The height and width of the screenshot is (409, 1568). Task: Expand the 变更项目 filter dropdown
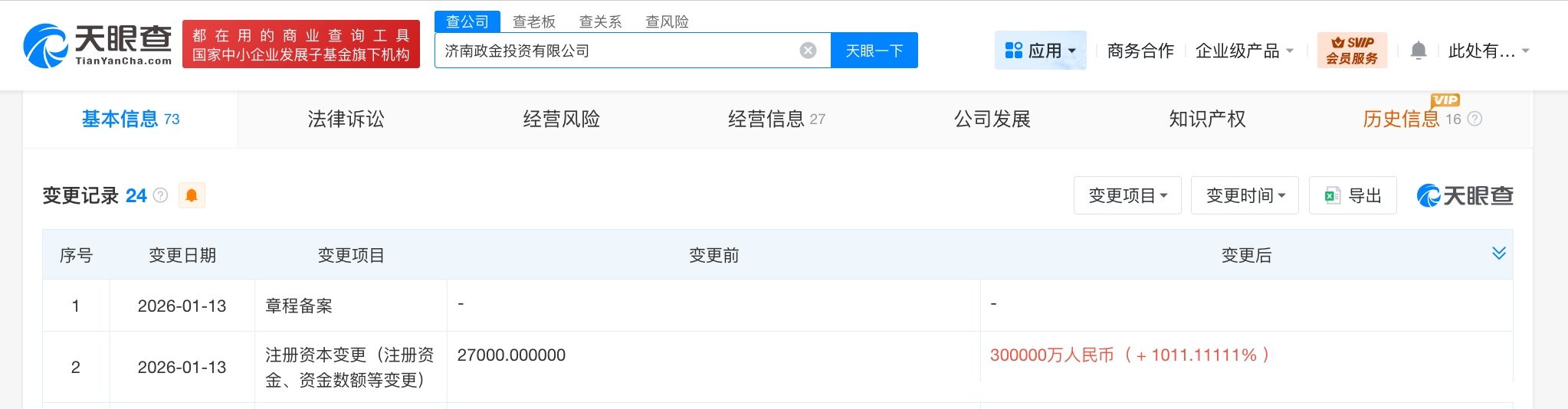(1127, 195)
